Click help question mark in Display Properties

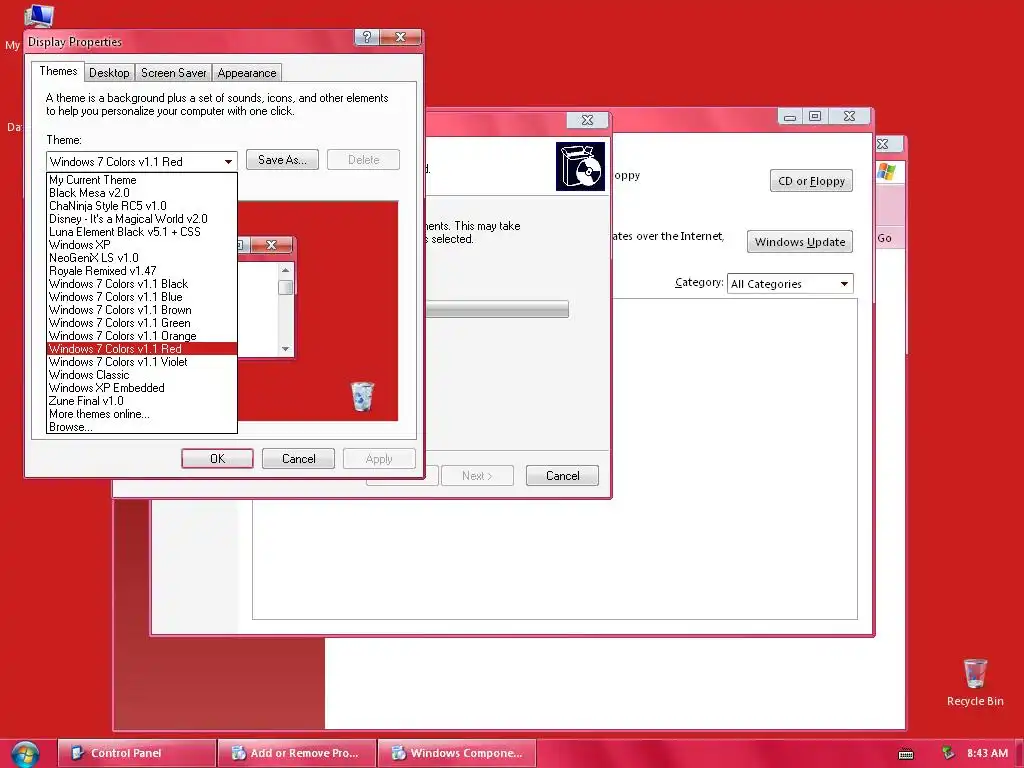point(367,37)
